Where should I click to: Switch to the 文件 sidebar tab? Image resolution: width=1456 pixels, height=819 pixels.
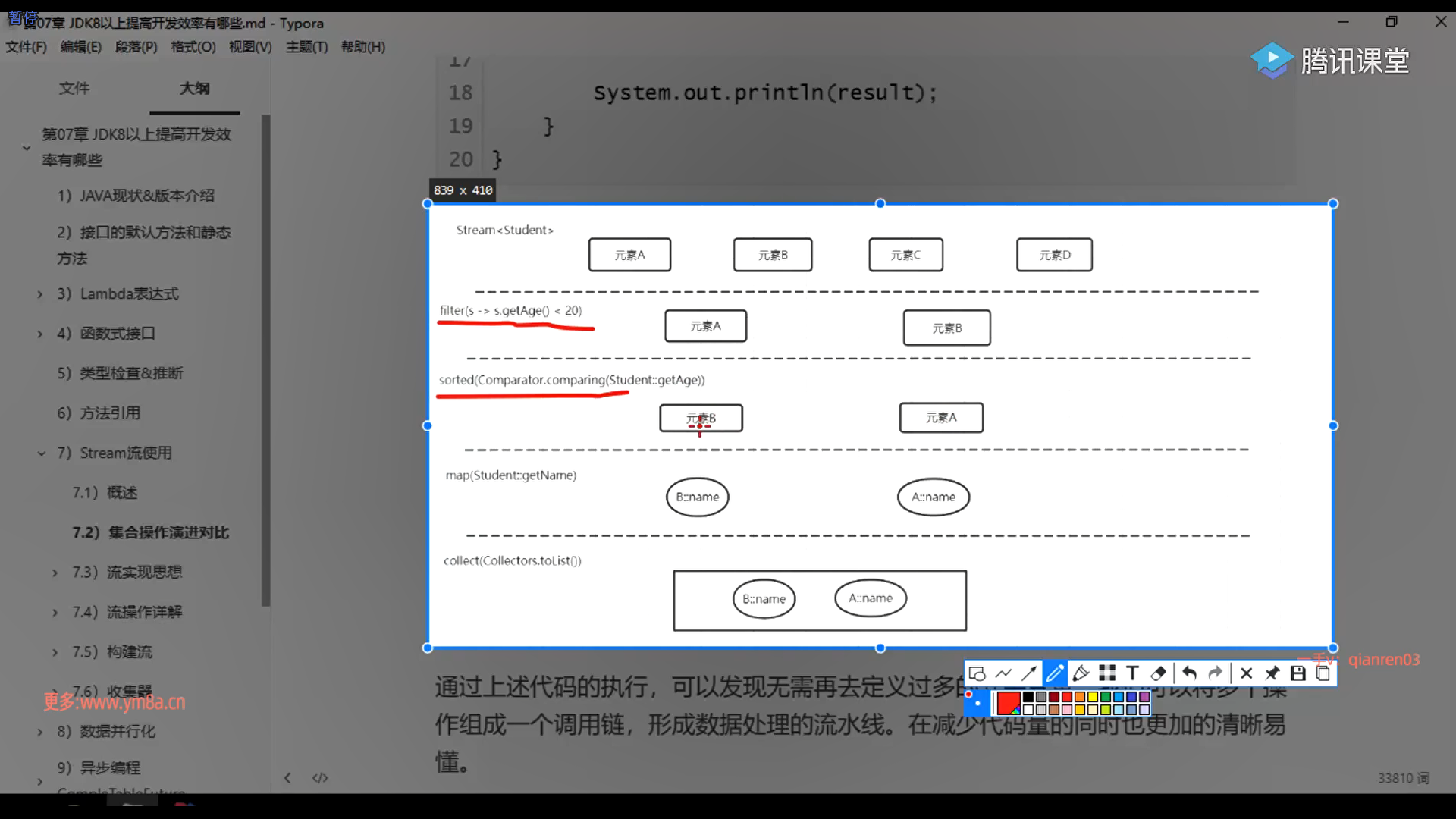click(74, 89)
